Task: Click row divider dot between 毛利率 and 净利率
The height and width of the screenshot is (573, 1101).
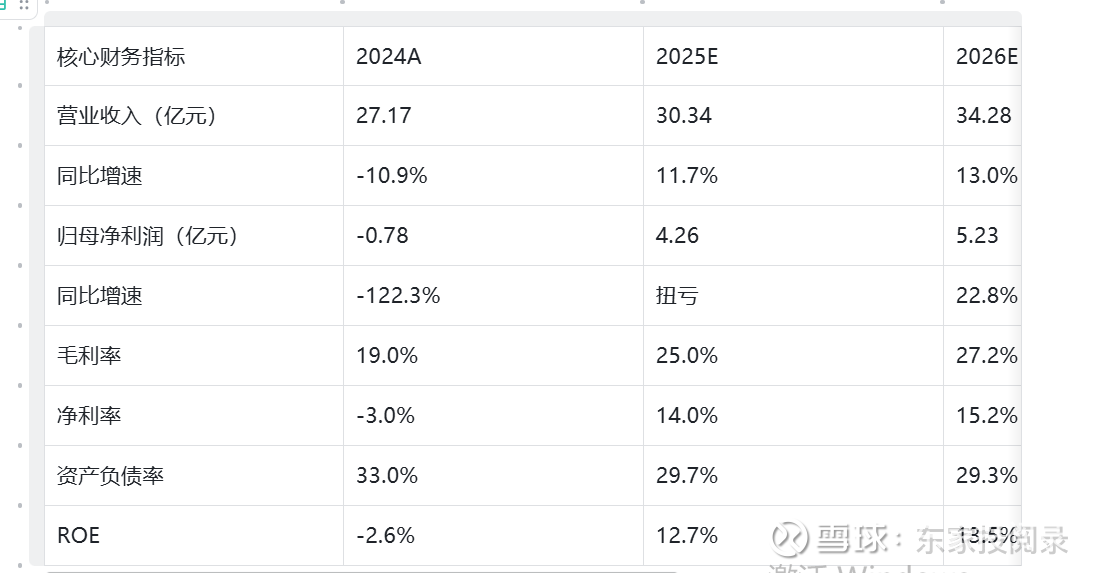Action: tap(20, 385)
